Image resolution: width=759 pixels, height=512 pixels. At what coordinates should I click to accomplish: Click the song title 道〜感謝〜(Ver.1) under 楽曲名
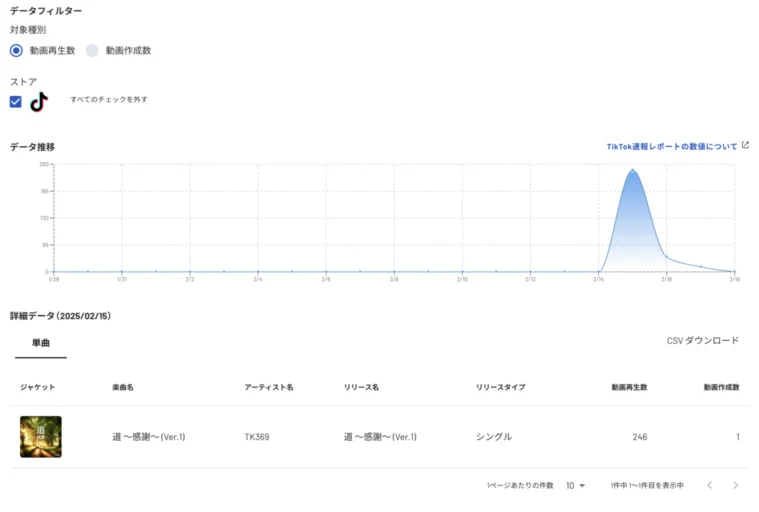(149, 437)
